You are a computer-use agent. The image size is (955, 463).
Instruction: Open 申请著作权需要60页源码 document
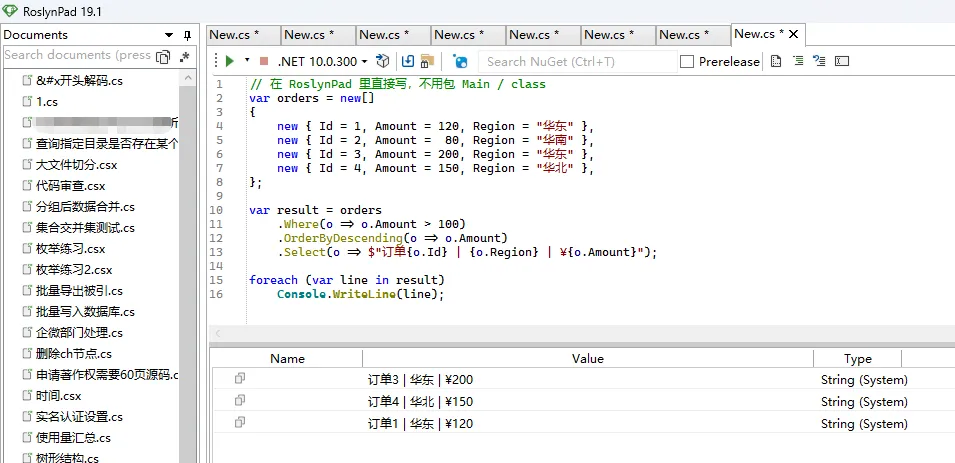tap(107, 375)
